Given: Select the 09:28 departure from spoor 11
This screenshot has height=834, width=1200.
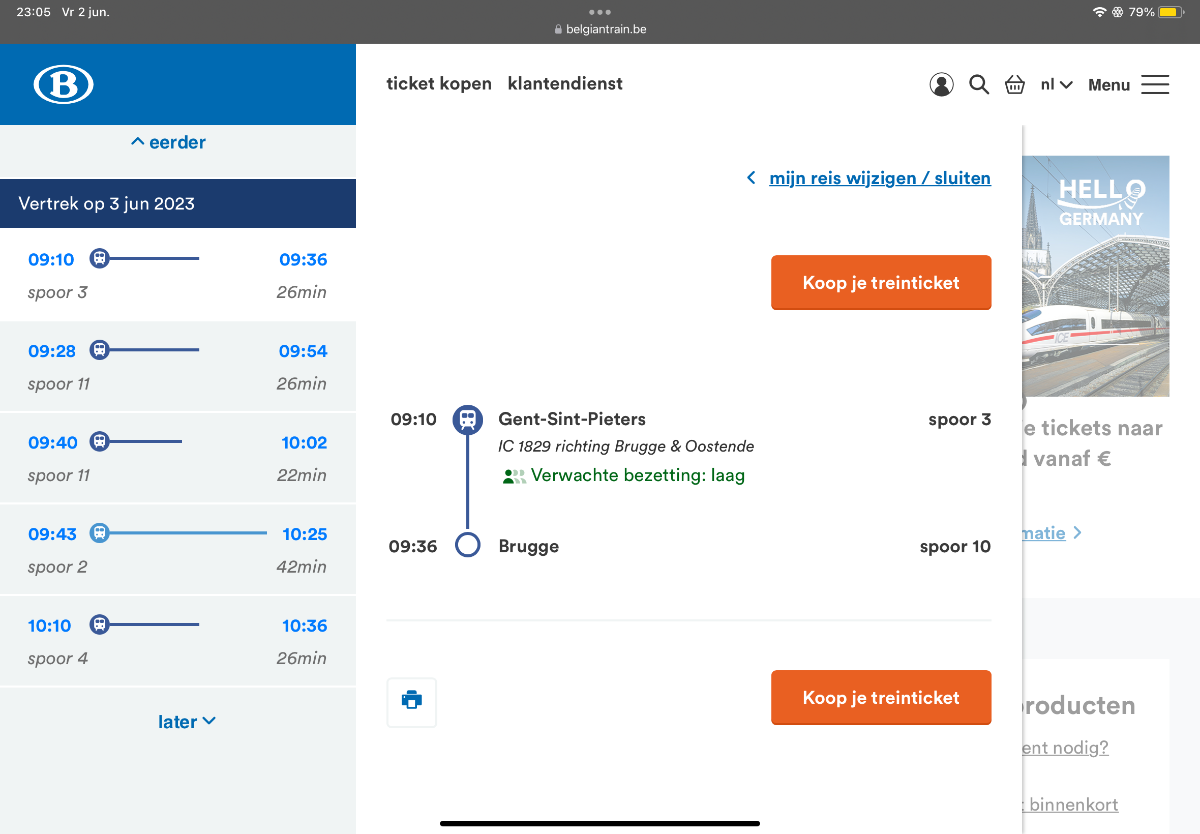Looking at the screenshot, I should 177,367.
